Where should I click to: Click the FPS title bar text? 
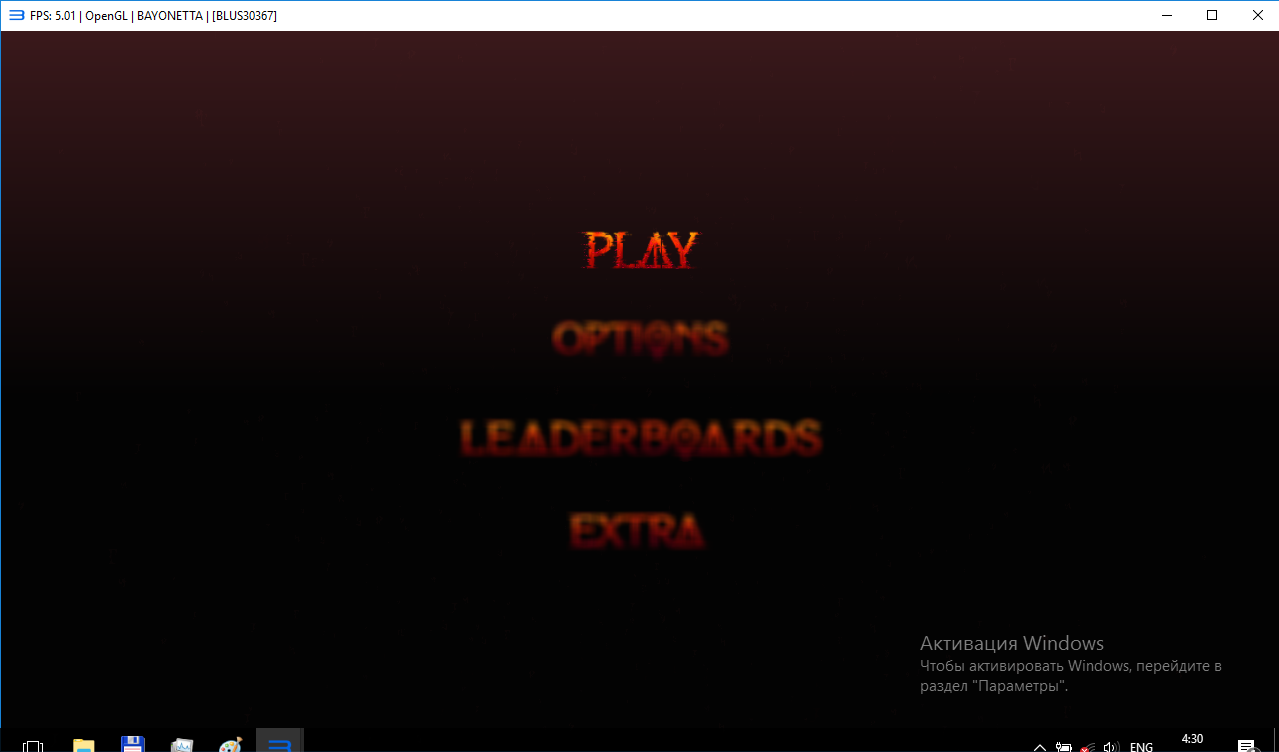tap(153, 15)
